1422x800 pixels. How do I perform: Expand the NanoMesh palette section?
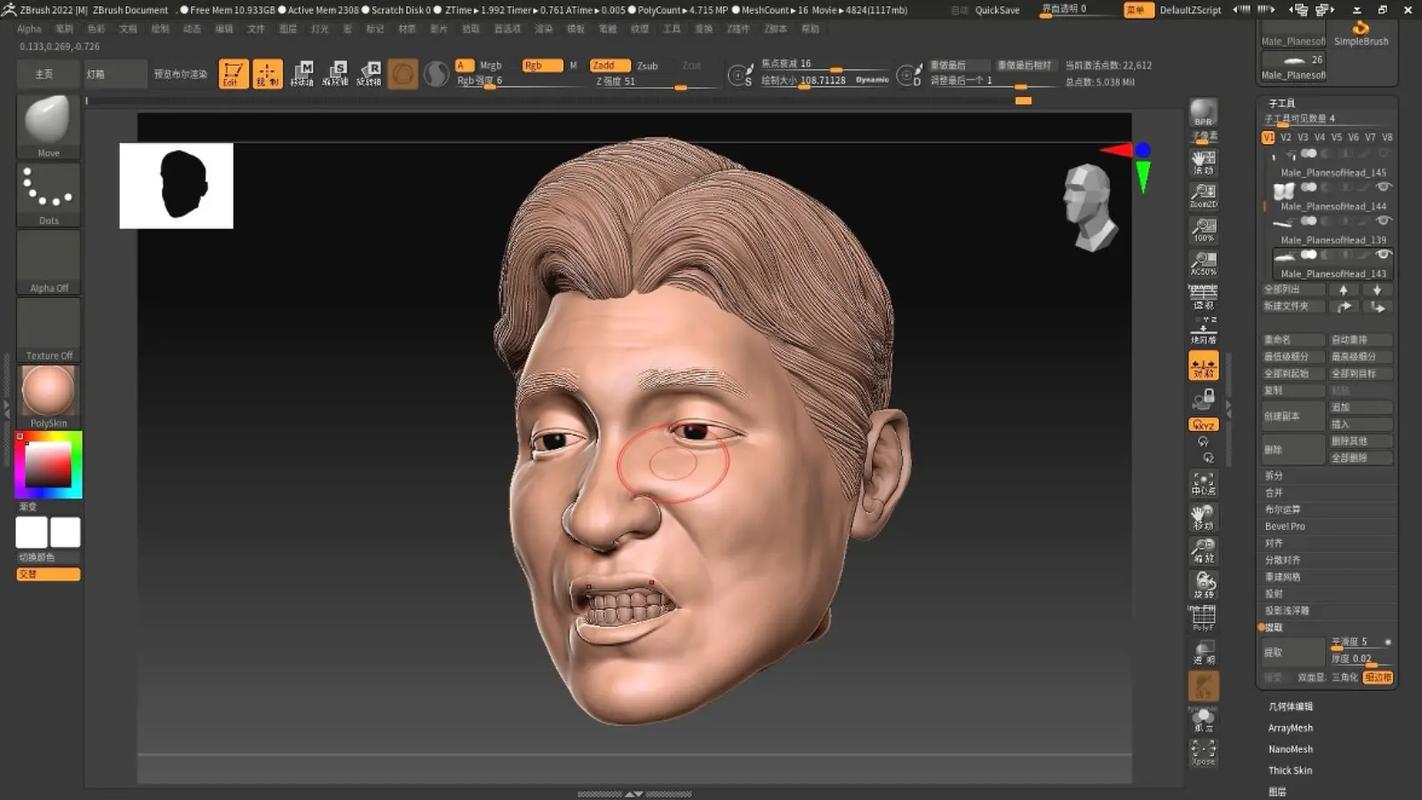[x=1290, y=749]
